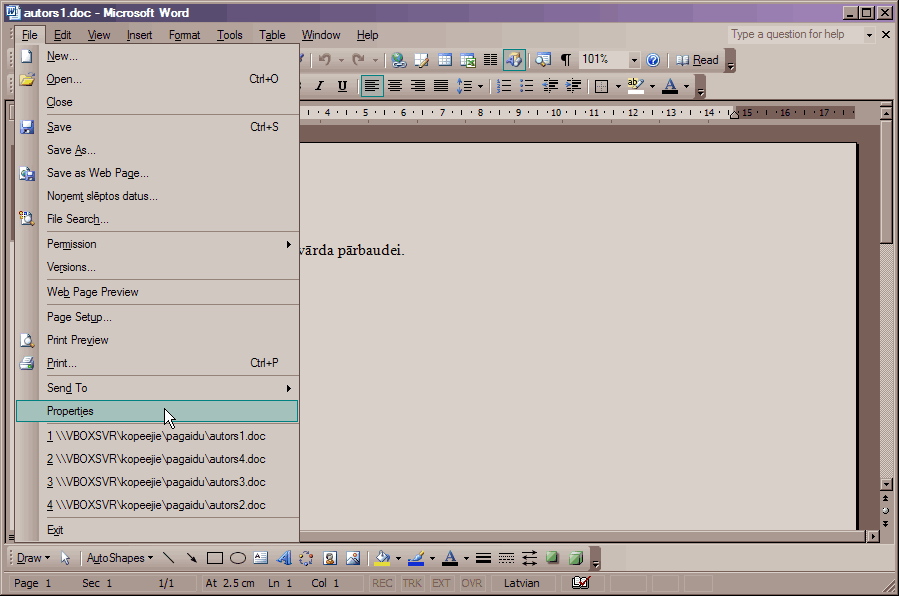Click the Insert Table icon
This screenshot has width=899, height=596.
(445, 60)
